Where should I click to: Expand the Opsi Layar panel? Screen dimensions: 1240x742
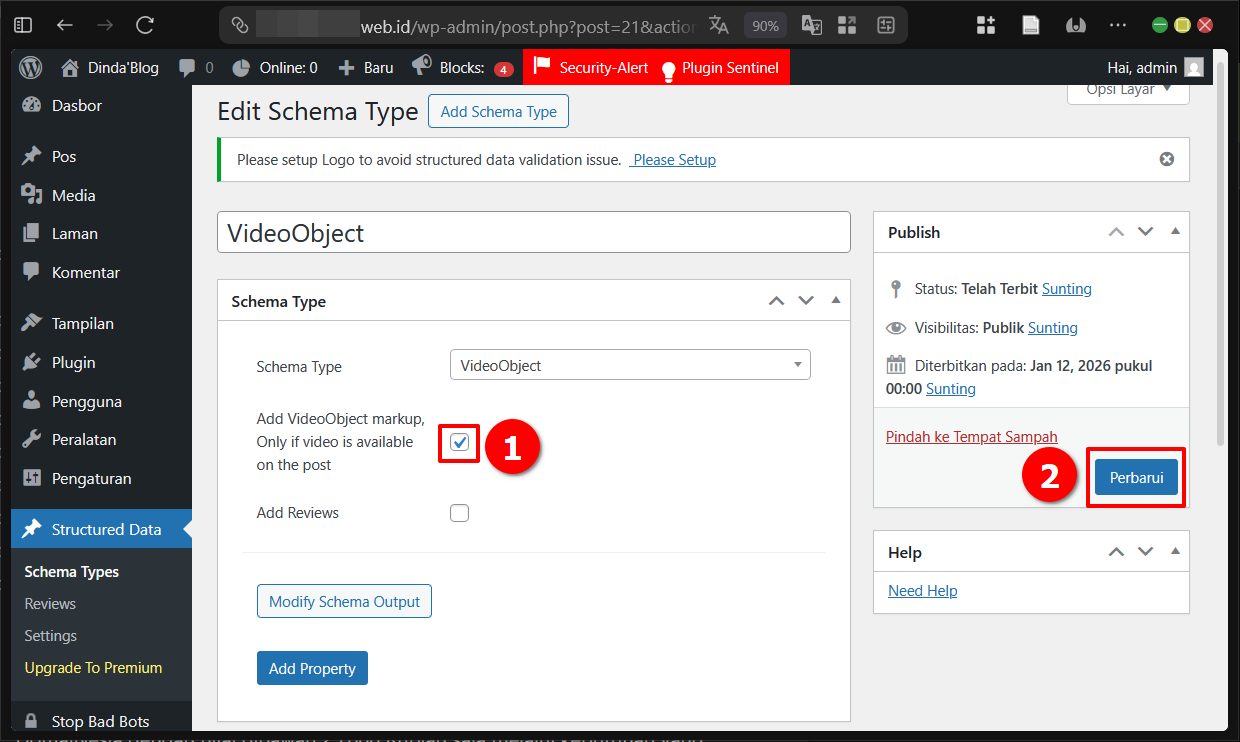1128,88
